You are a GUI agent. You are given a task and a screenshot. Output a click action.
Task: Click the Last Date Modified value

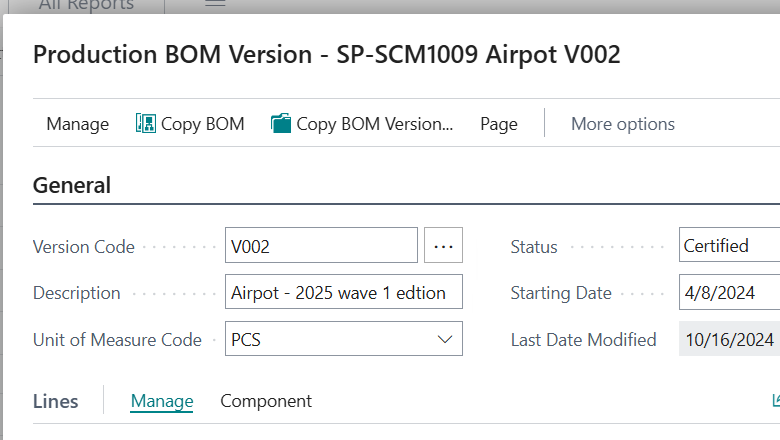click(x=729, y=339)
